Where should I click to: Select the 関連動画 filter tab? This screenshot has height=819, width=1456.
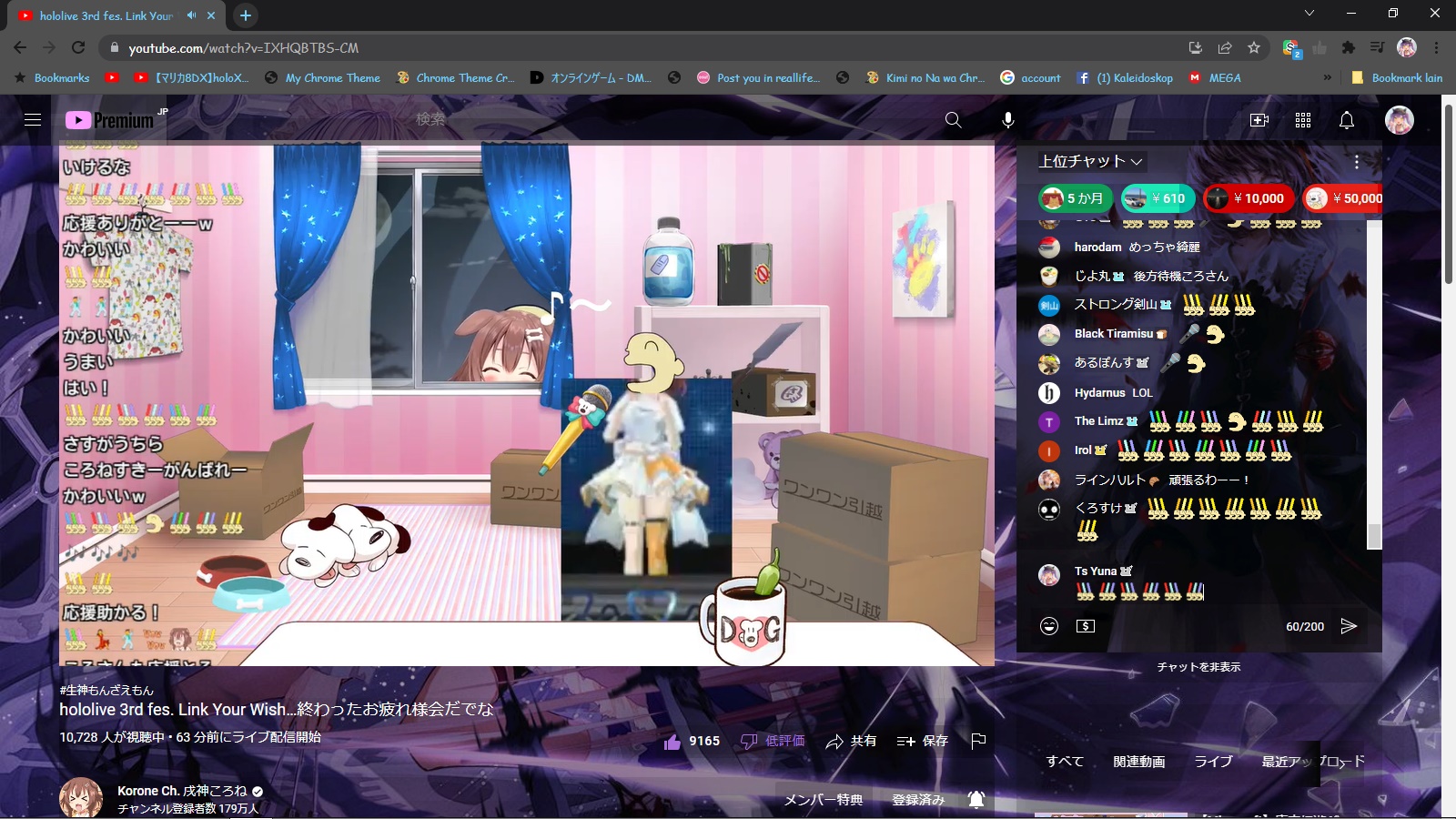pos(1139,762)
